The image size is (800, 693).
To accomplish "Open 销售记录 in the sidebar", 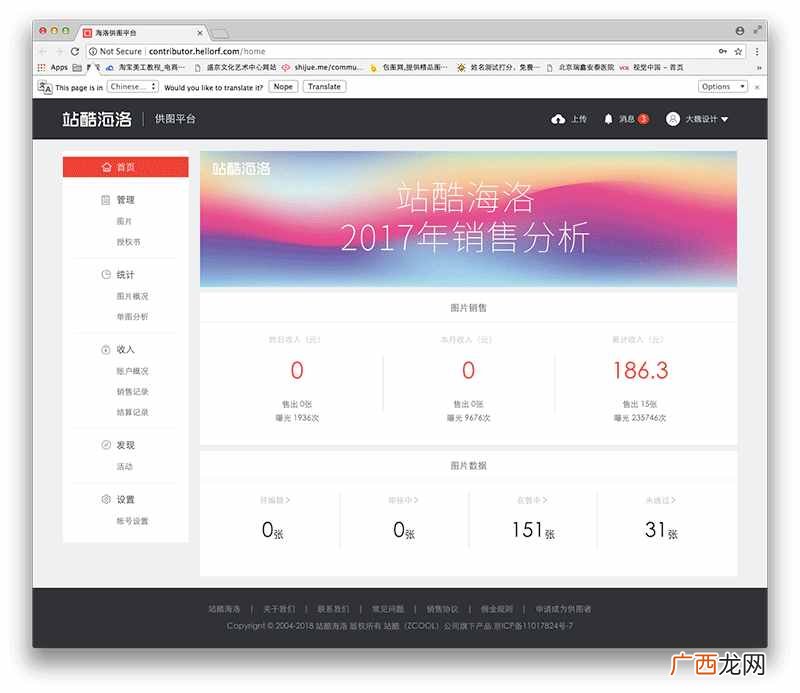I will 132,391.
